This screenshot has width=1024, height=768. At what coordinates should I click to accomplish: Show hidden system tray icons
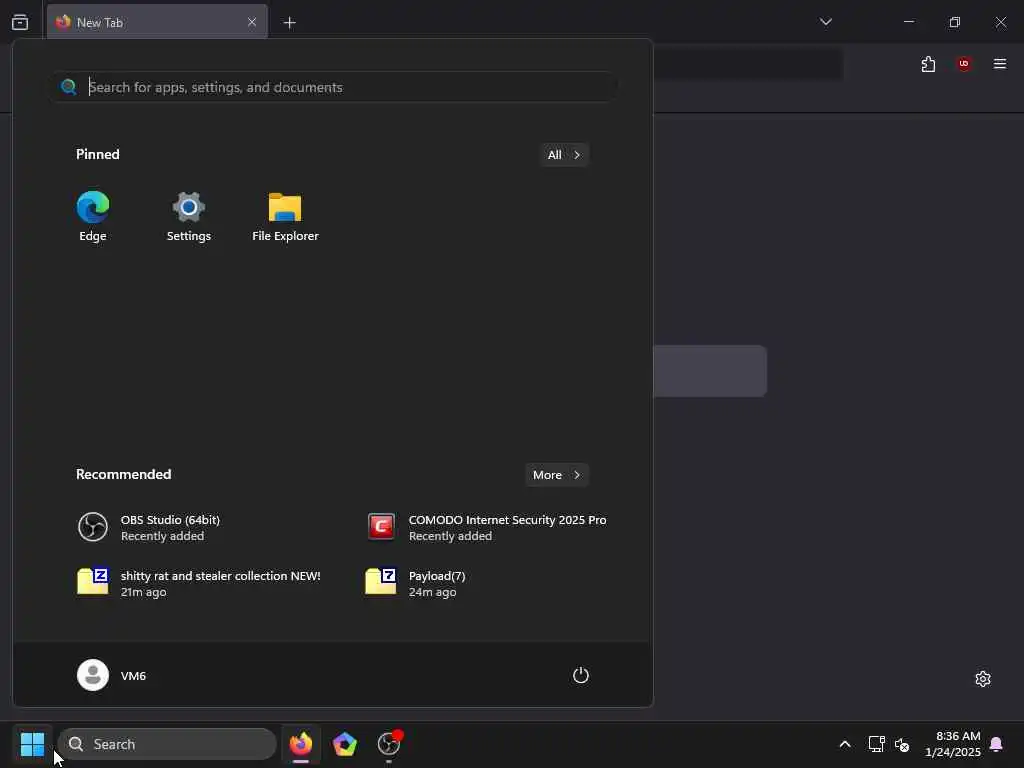click(844, 744)
